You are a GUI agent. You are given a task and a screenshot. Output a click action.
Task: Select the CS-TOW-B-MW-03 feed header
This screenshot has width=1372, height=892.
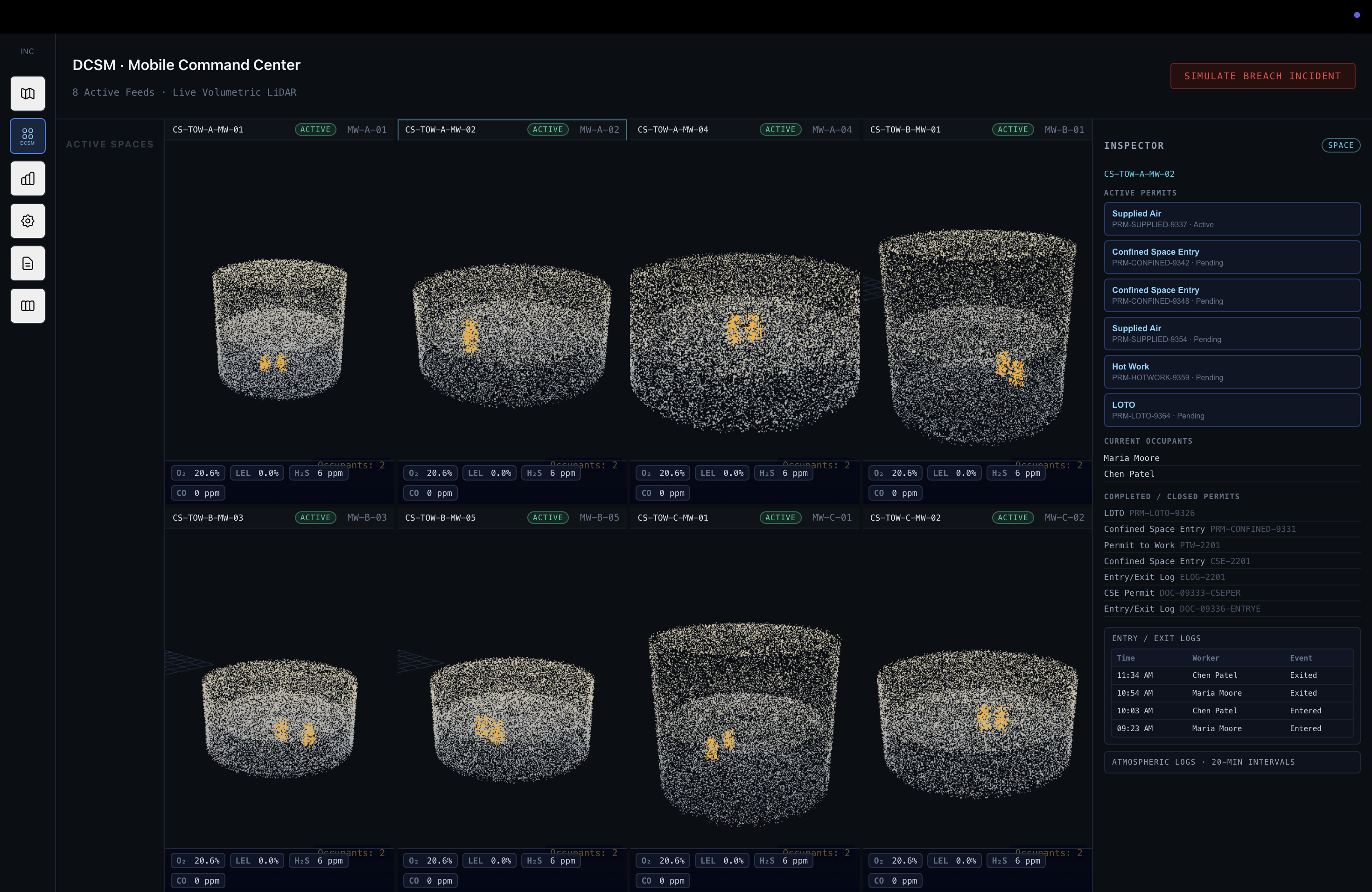pos(280,517)
